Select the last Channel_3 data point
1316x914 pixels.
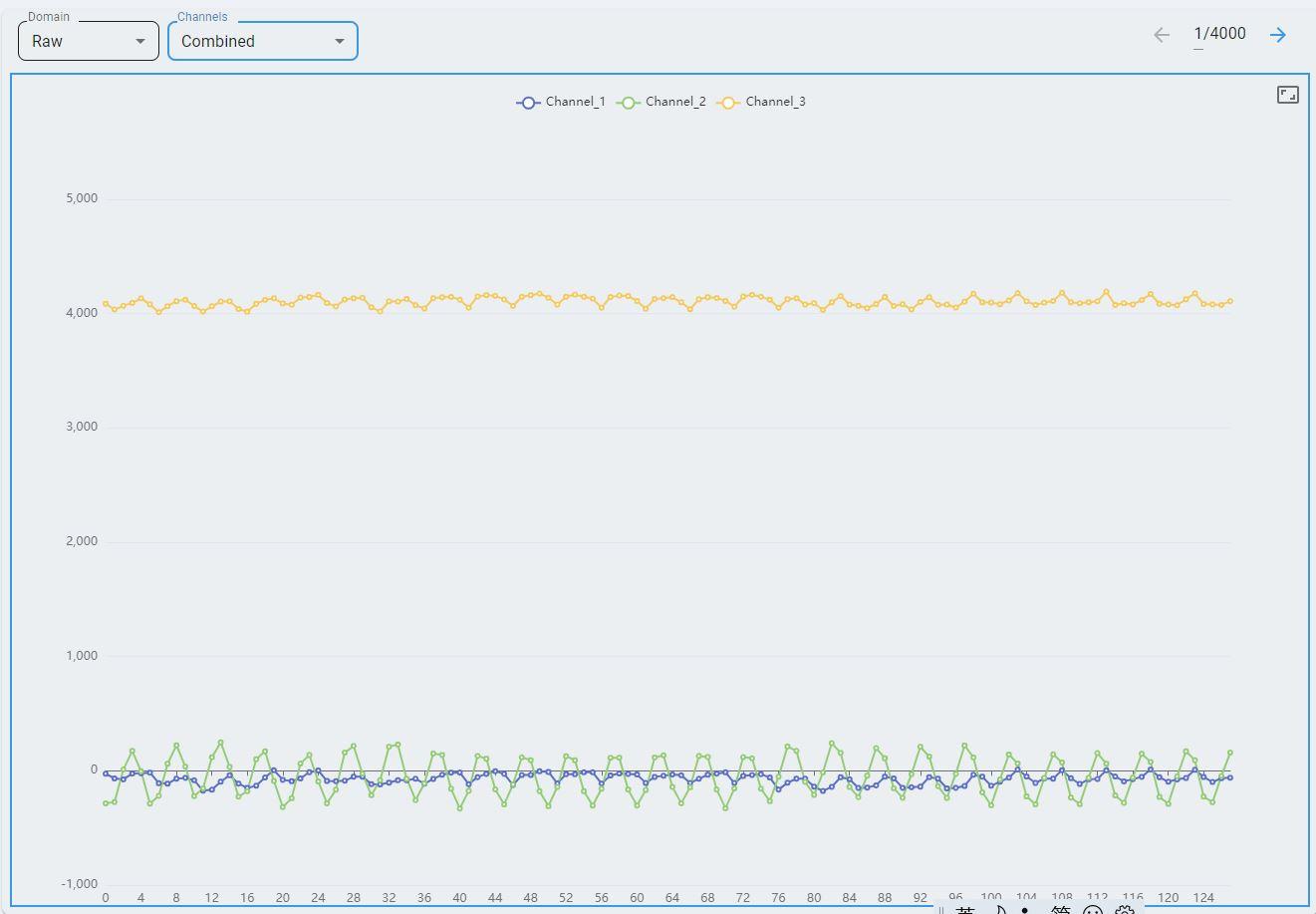(x=1230, y=301)
